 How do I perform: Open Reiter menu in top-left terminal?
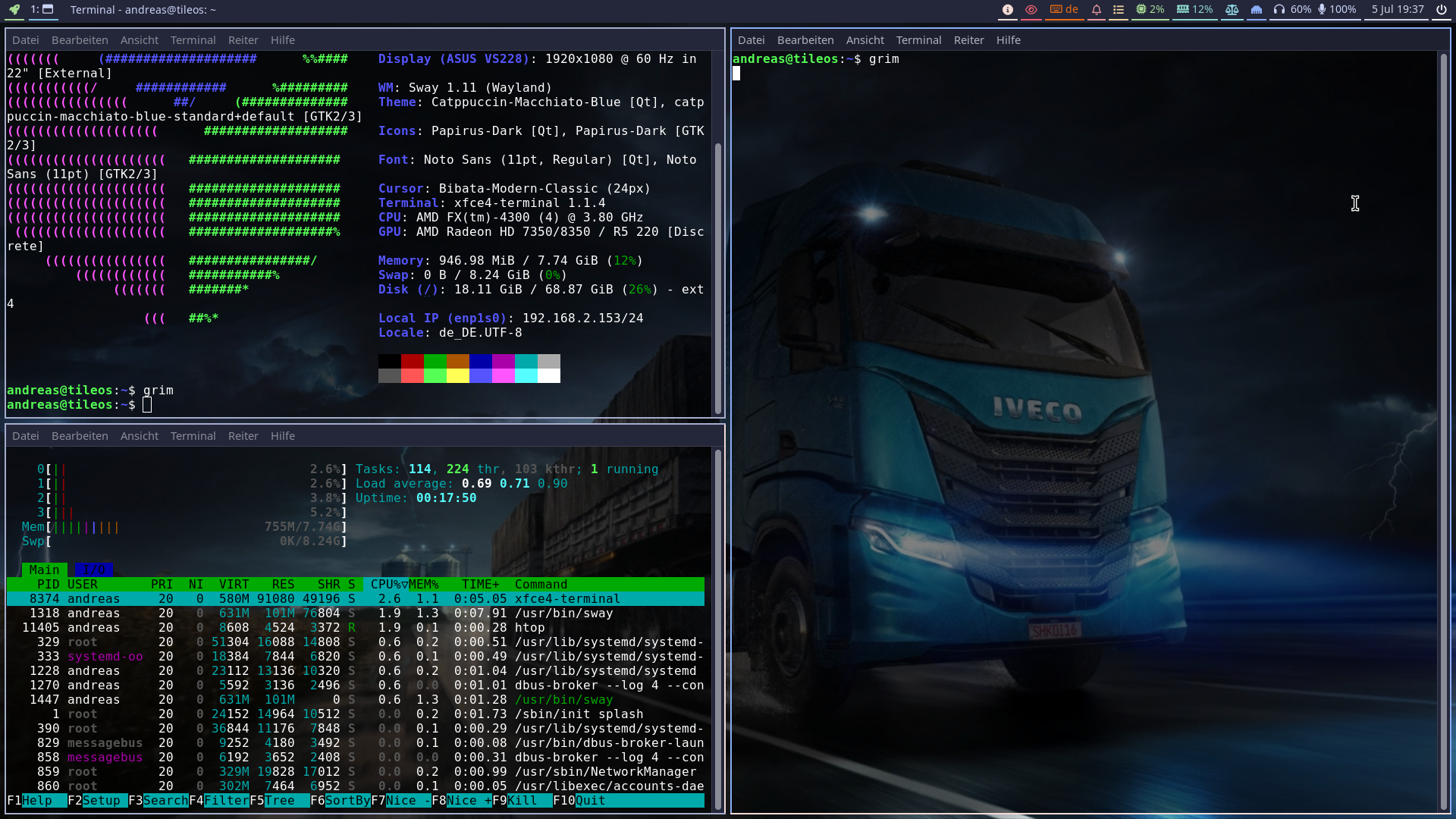tap(243, 40)
